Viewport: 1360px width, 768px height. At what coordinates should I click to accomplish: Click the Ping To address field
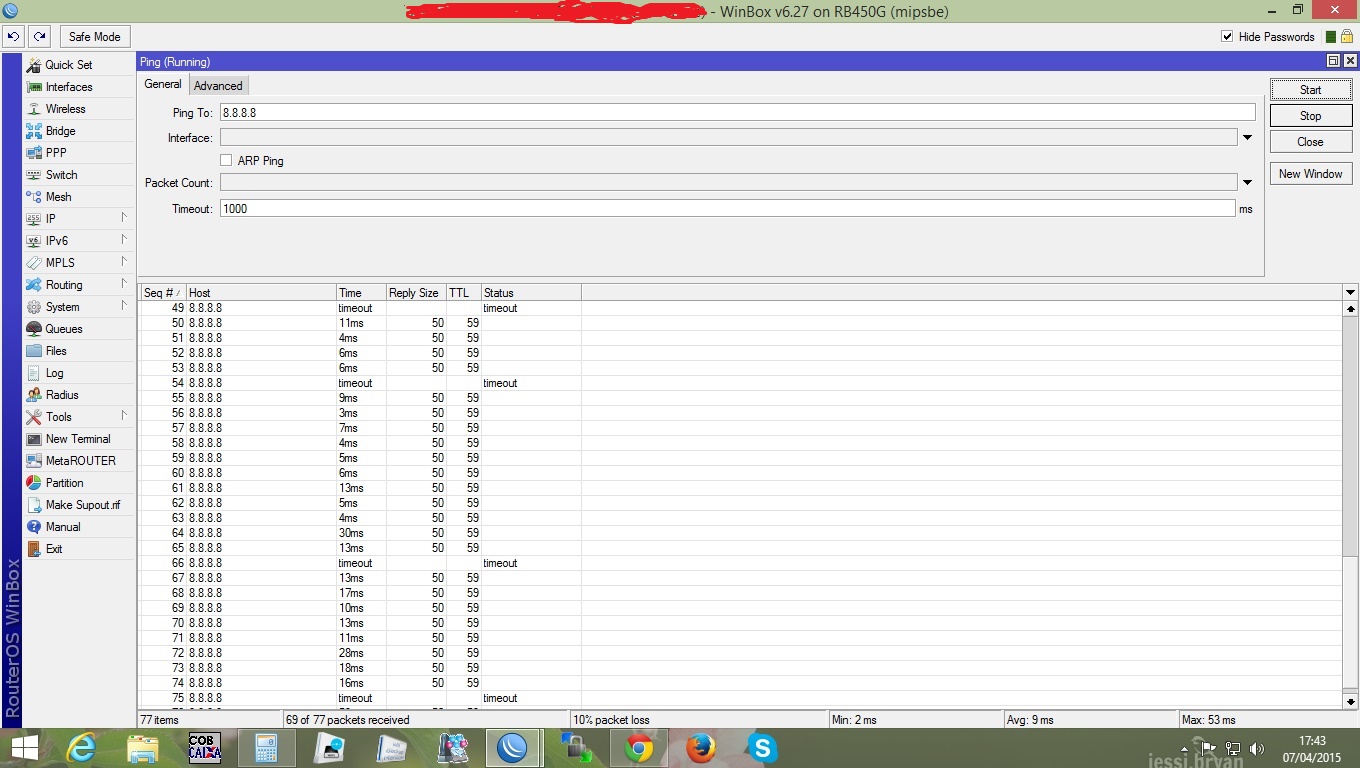click(737, 113)
